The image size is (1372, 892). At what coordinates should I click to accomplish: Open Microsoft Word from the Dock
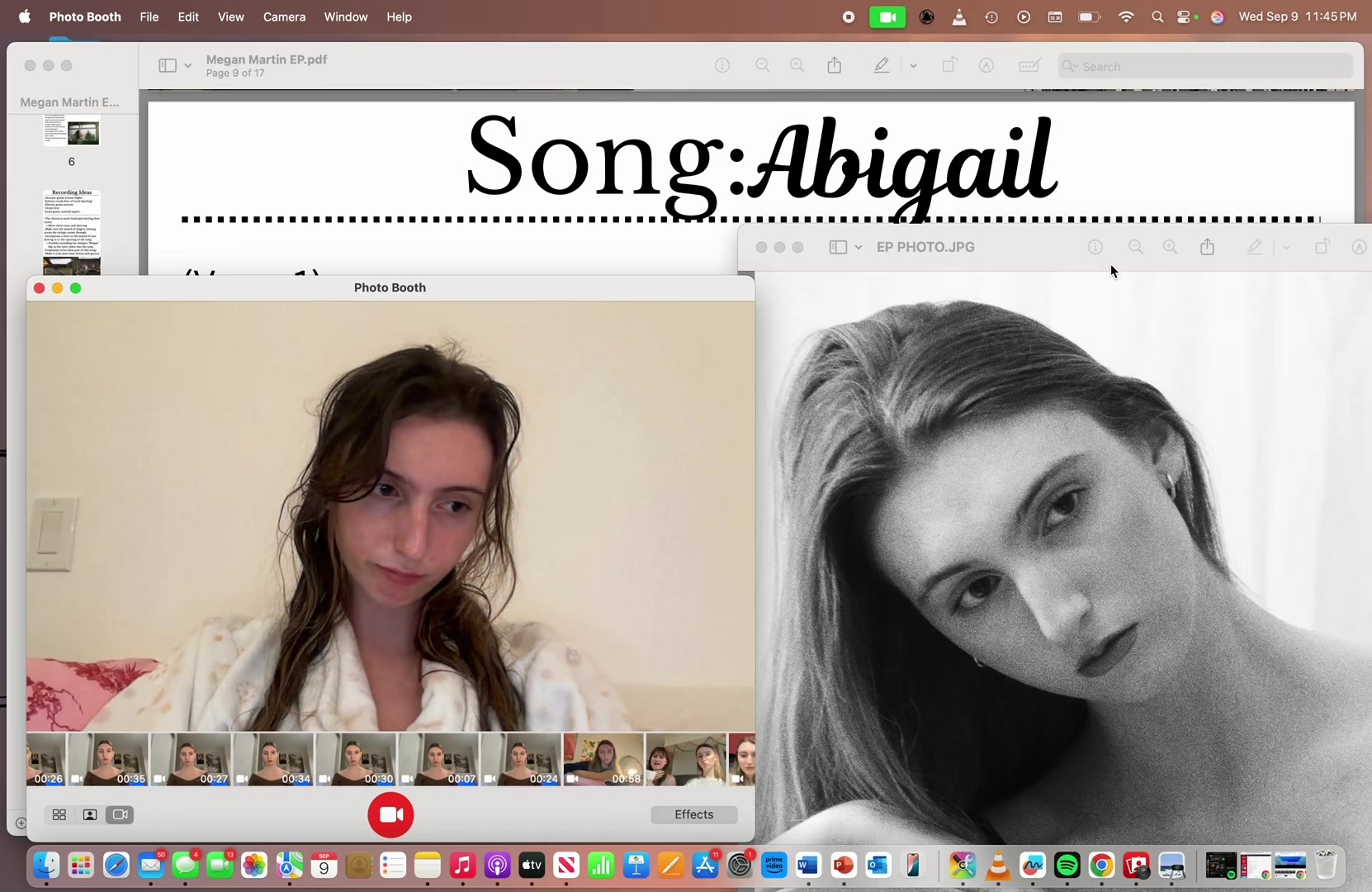click(808, 865)
